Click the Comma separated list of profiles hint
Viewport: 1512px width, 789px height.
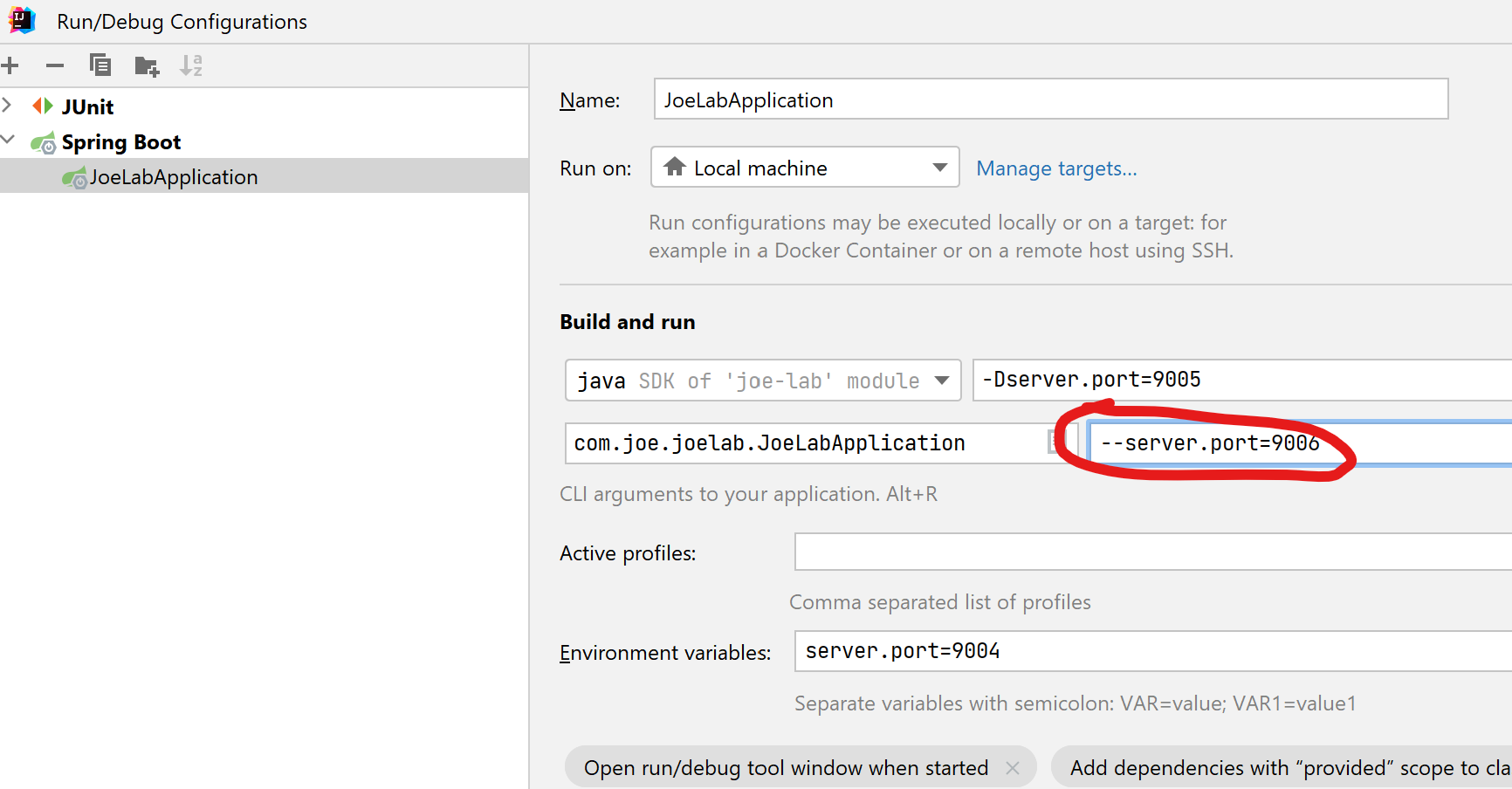point(940,602)
